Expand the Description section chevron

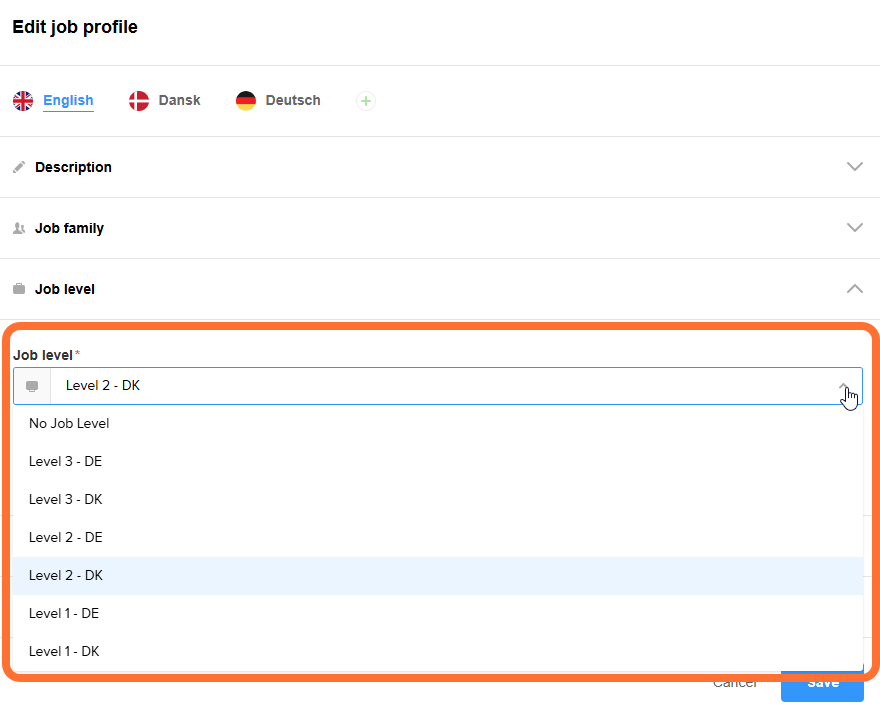[855, 167]
